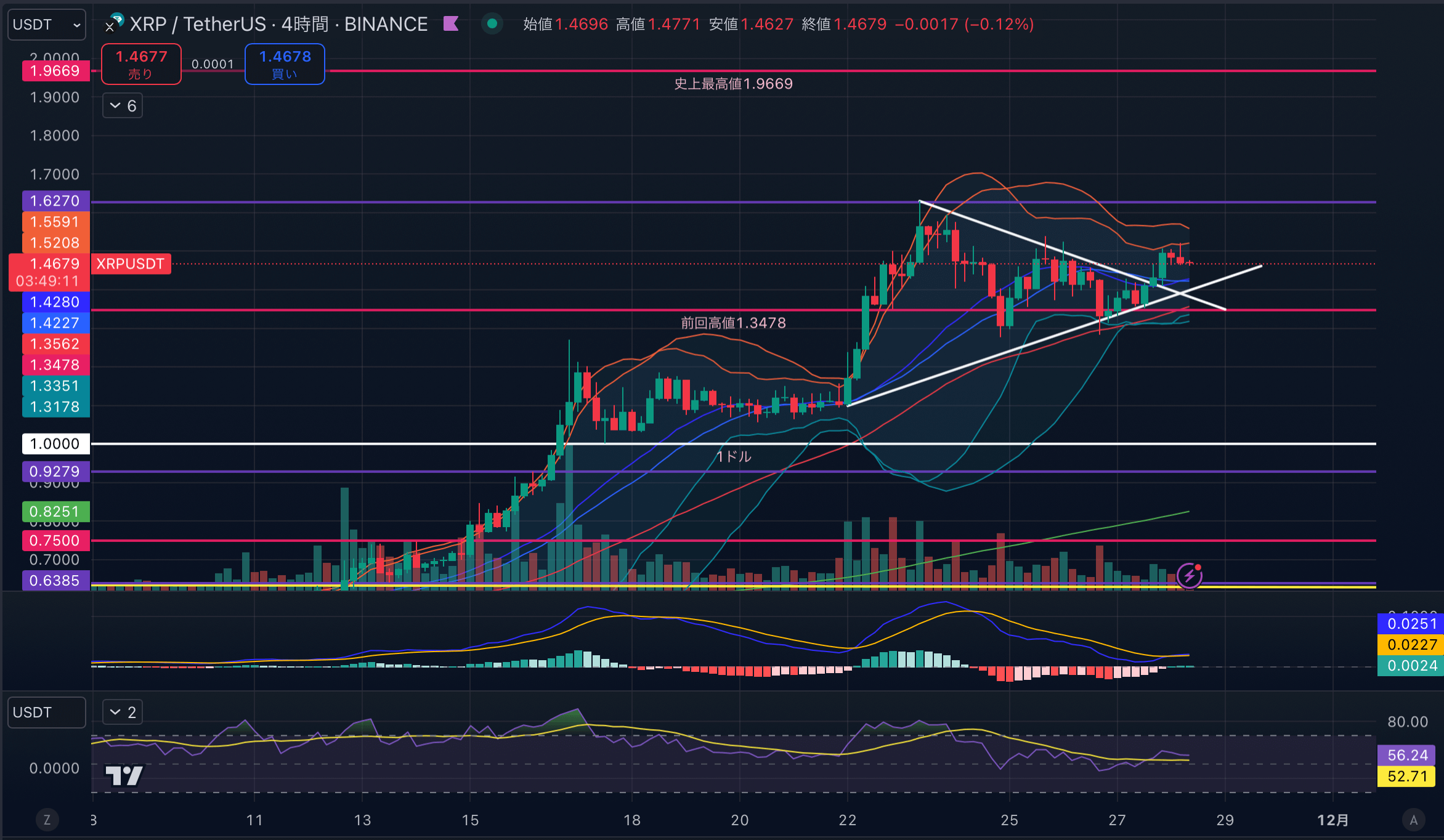Click the 18 date axis label

pos(632,820)
